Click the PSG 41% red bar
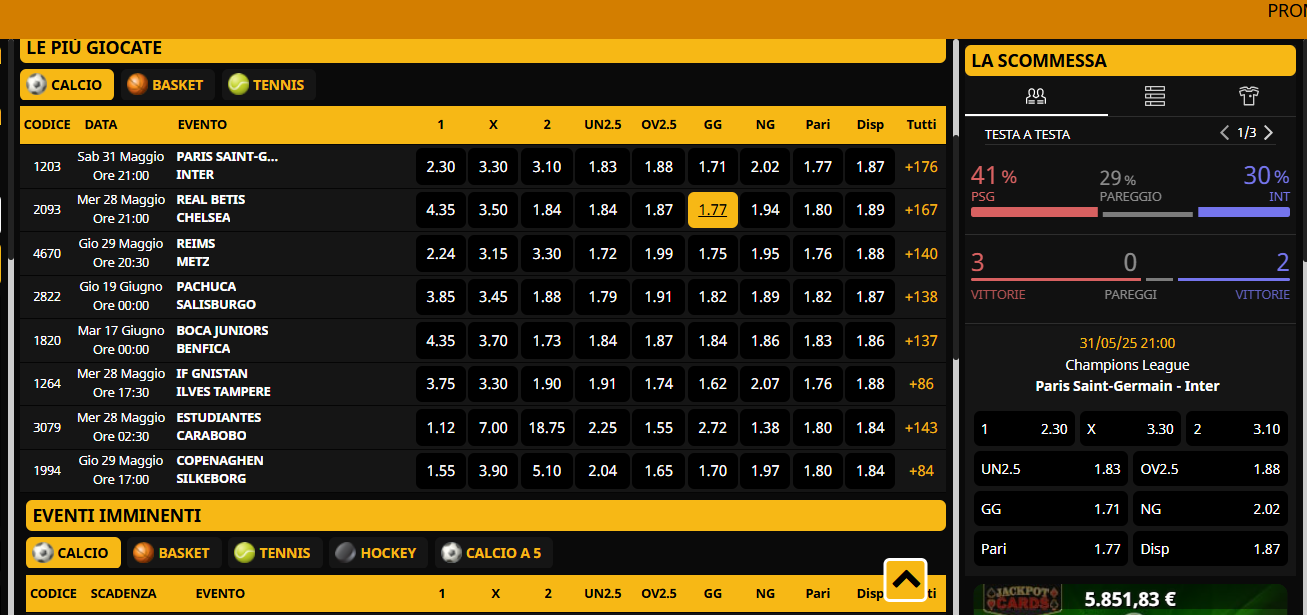 pos(1034,213)
